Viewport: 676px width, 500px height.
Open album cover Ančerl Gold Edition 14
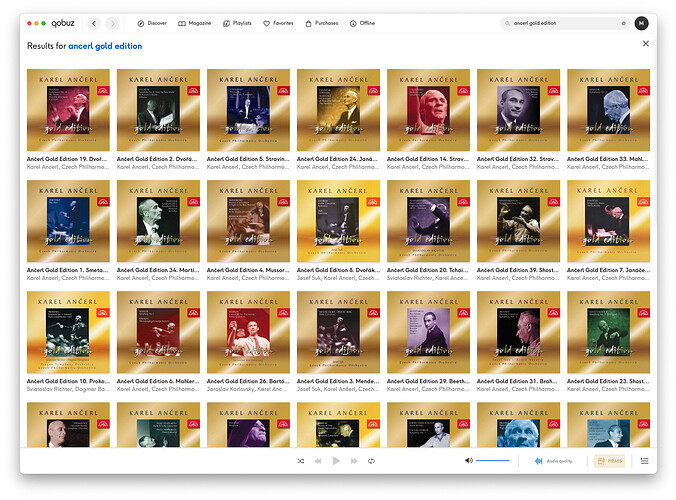(429, 110)
